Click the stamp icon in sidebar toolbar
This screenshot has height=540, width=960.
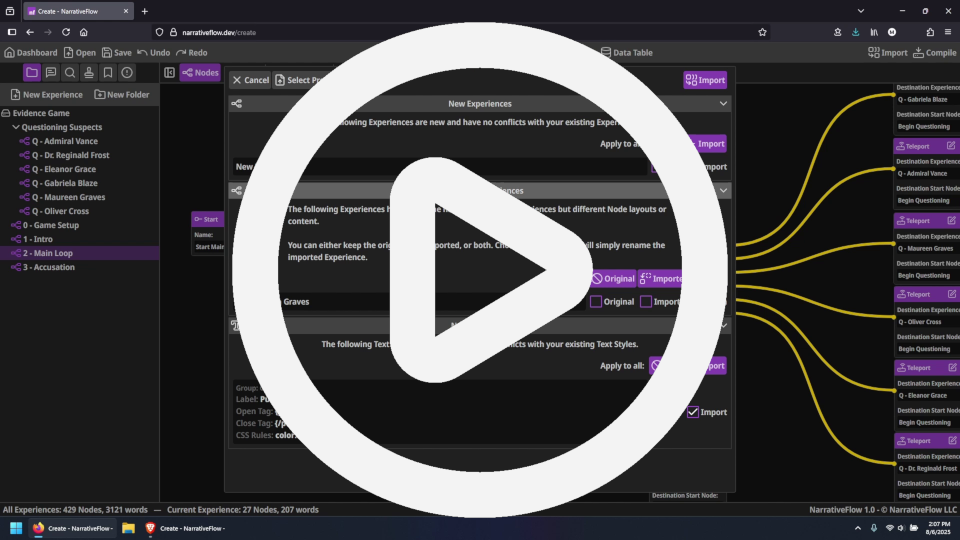[89, 72]
